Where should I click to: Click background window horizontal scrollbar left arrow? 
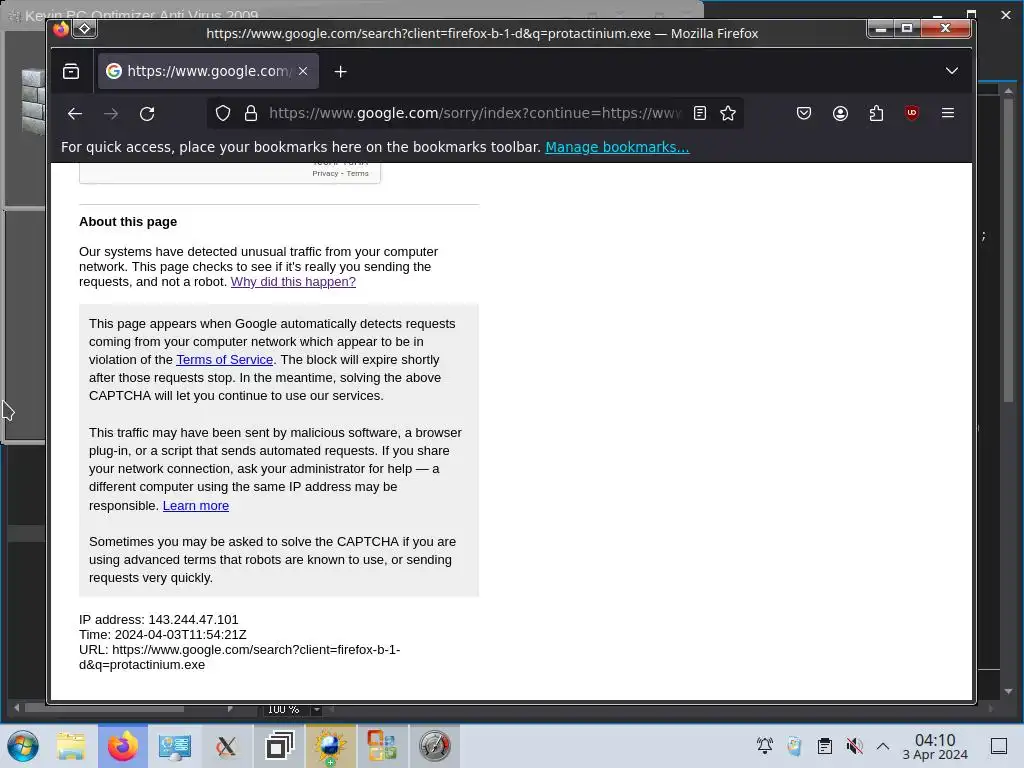click(x=16, y=708)
